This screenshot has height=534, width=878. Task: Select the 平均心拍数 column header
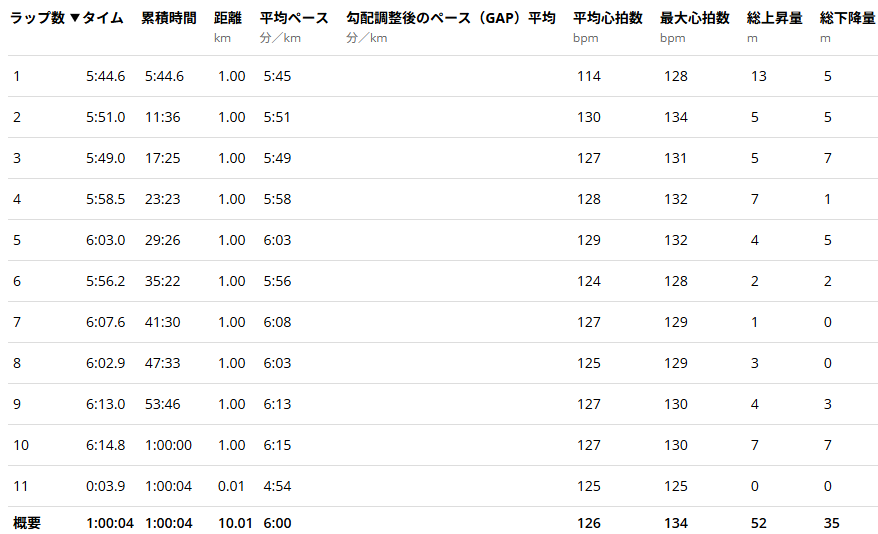(608, 18)
